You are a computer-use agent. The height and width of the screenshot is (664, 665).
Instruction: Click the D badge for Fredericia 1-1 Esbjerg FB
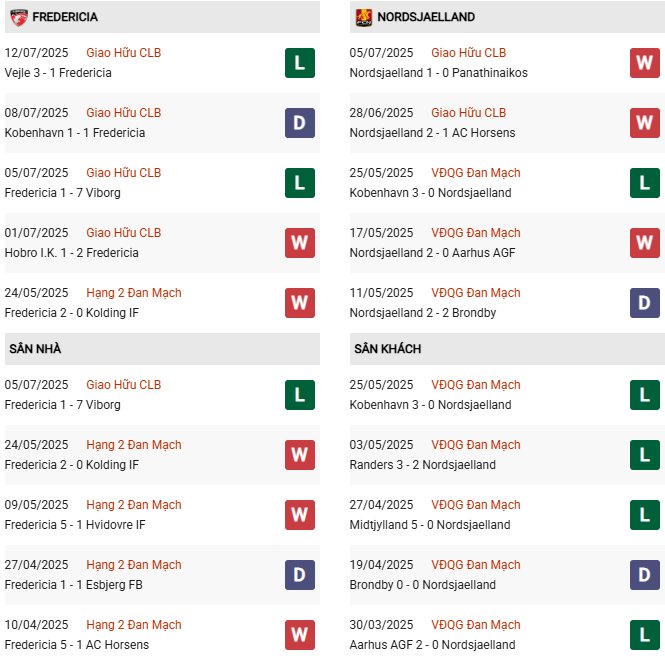click(299, 575)
